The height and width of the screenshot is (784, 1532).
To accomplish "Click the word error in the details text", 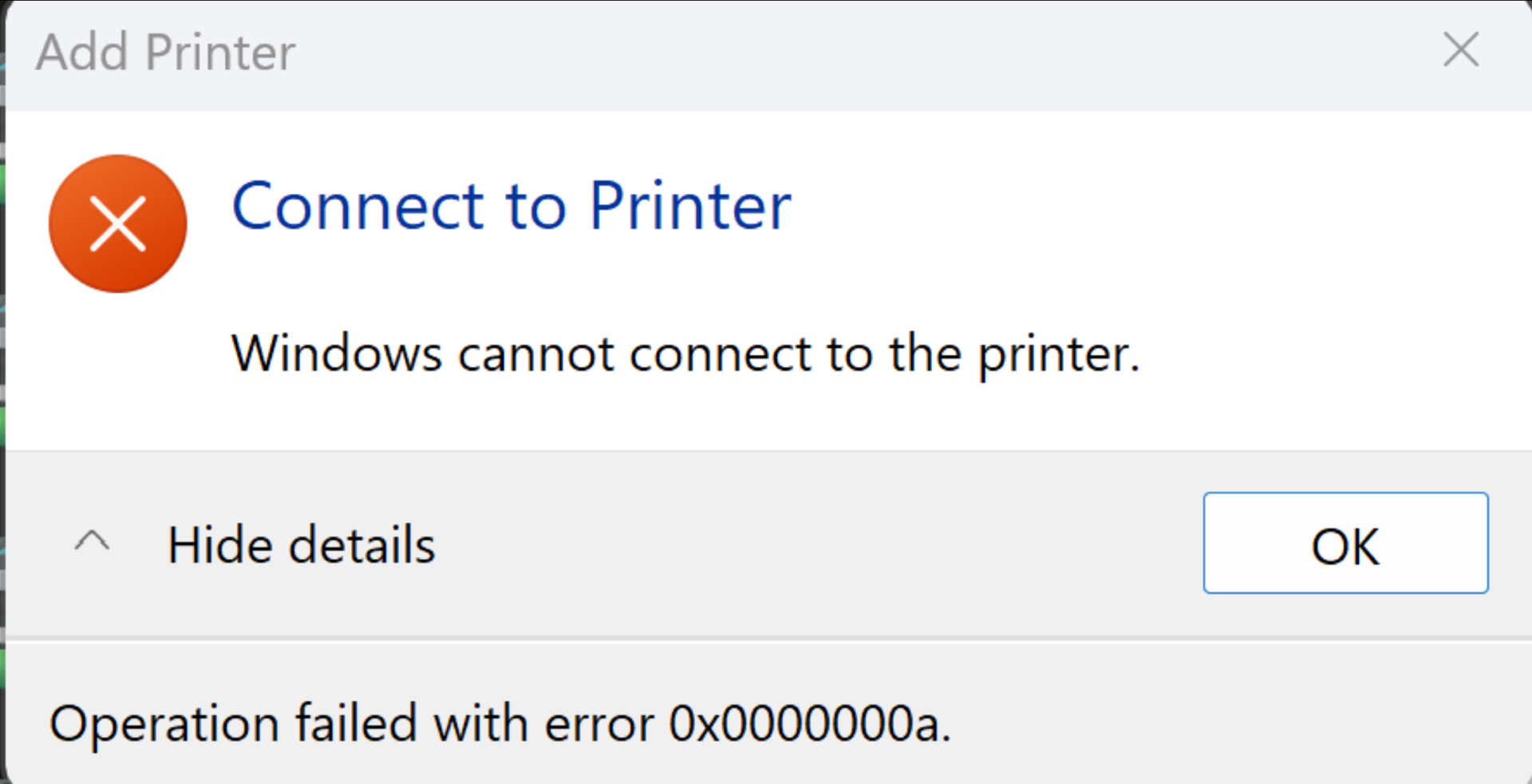I will point(598,724).
